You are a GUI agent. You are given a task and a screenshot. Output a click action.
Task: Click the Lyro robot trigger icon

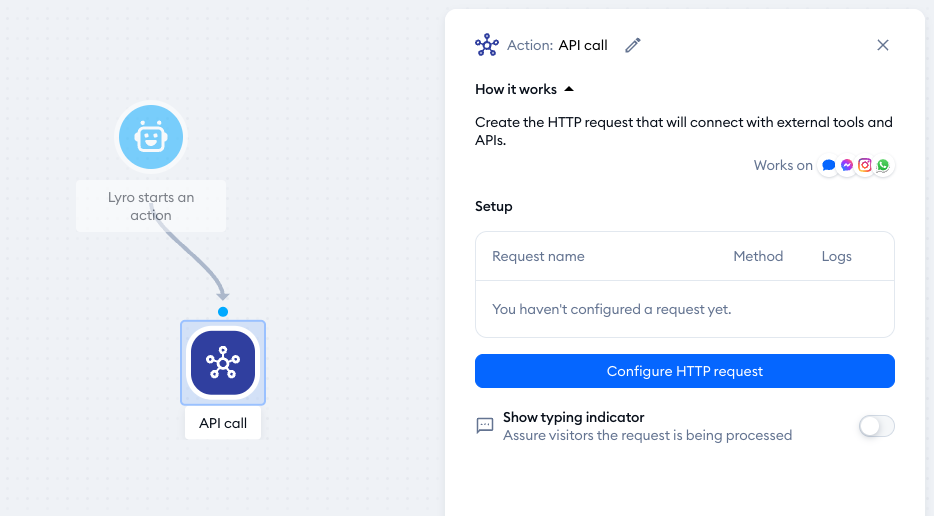coord(151,137)
